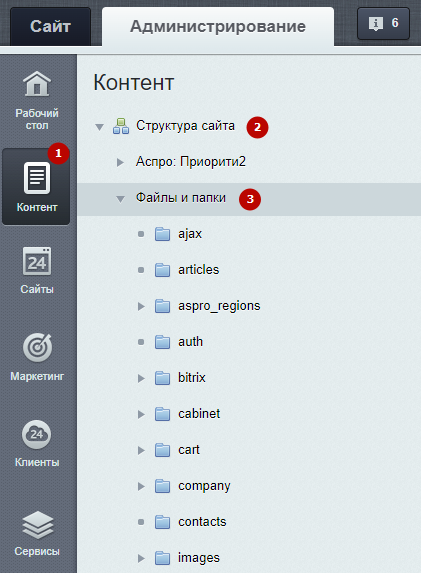This screenshot has height=573, width=421.
Task: Expand the bitrix folder arrow
Action: (141, 378)
